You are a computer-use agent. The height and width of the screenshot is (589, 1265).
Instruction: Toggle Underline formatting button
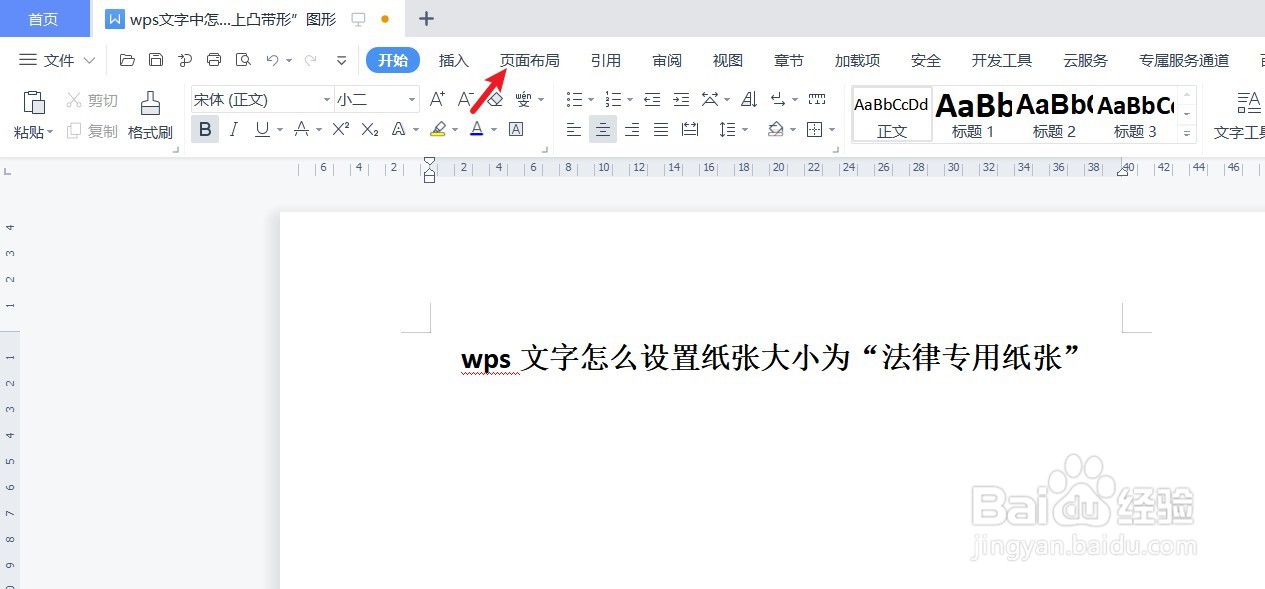click(262, 129)
